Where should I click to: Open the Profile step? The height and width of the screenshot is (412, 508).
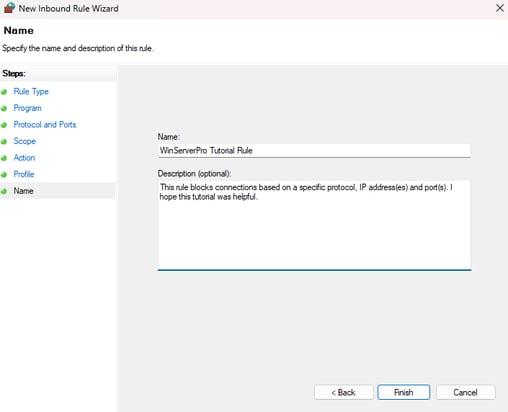click(x=24, y=174)
